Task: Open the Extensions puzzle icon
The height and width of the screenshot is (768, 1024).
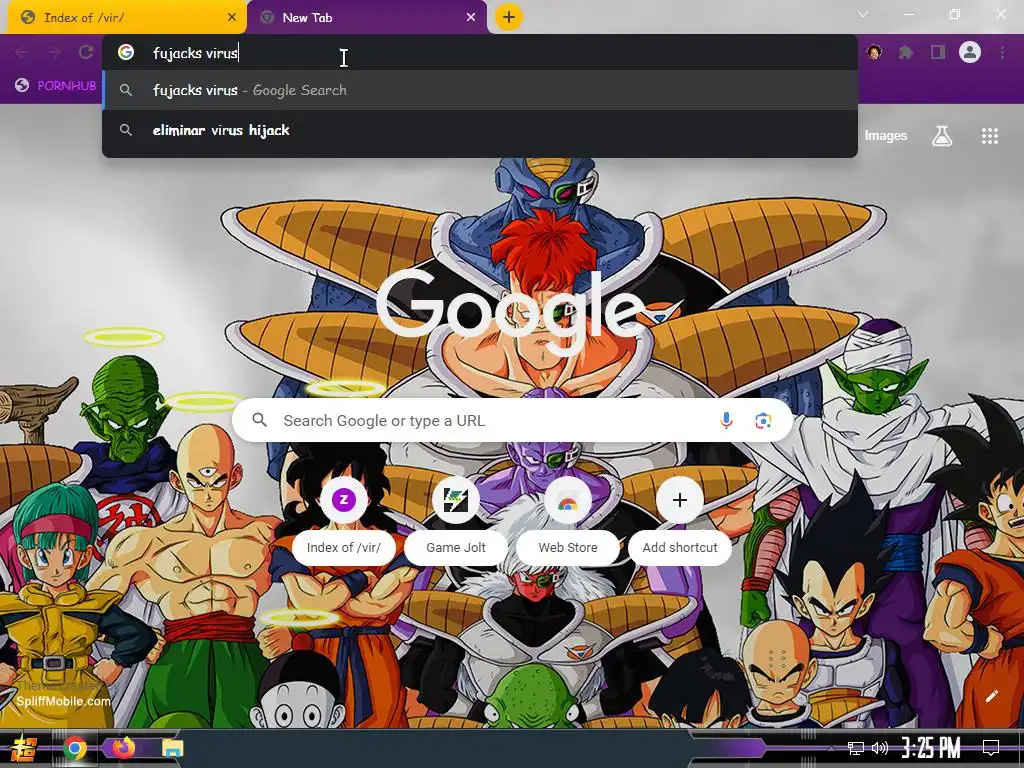Action: click(906, 52)
